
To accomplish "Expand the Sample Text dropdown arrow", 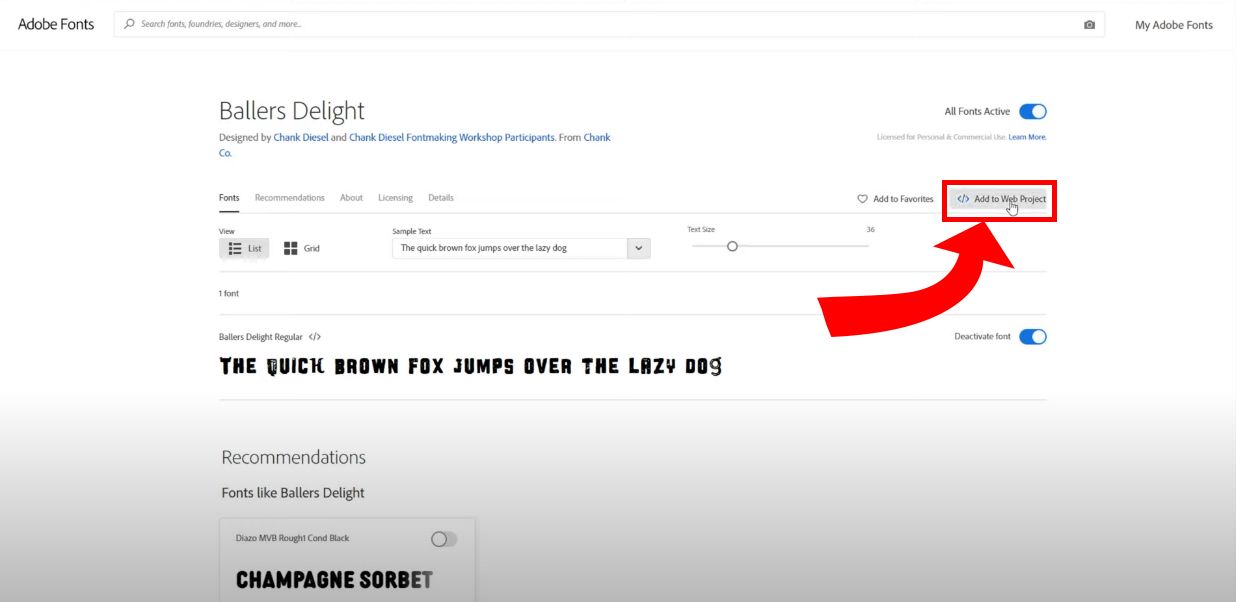I will point(639,248).
